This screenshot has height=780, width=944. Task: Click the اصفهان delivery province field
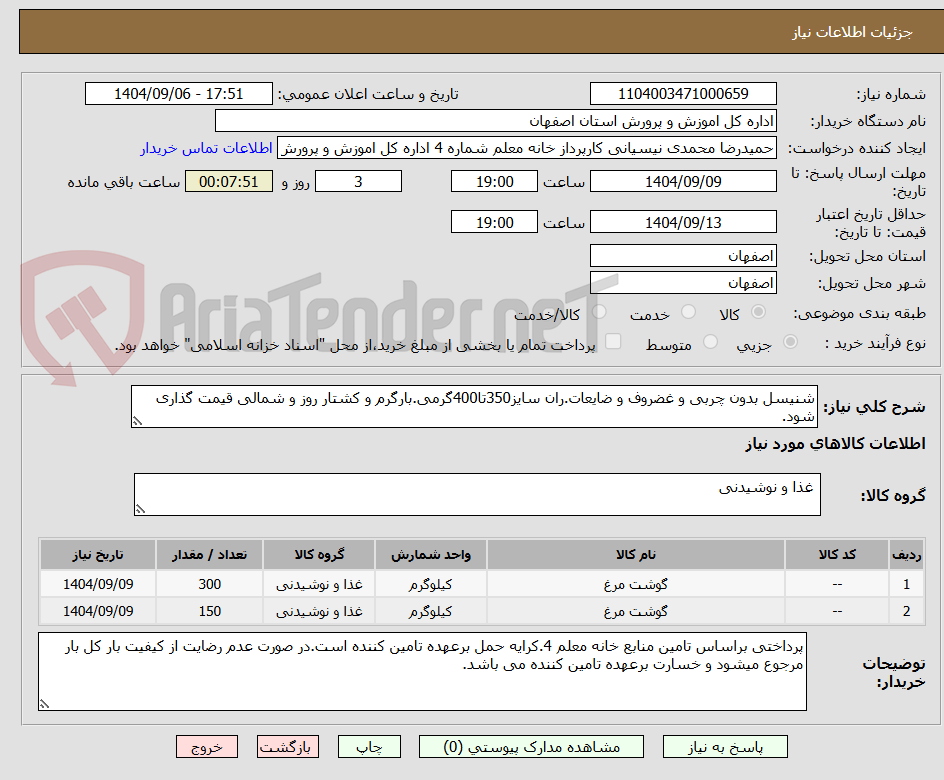[683, 255]
